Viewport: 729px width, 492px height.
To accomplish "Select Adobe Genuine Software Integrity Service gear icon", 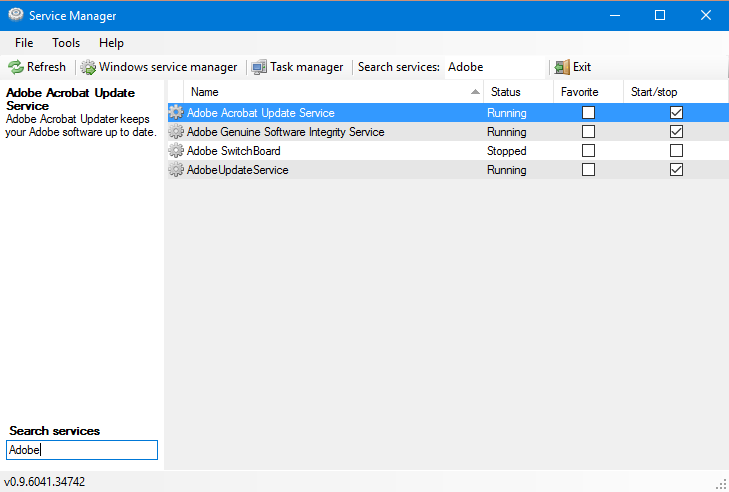I will tap(176, 132).
